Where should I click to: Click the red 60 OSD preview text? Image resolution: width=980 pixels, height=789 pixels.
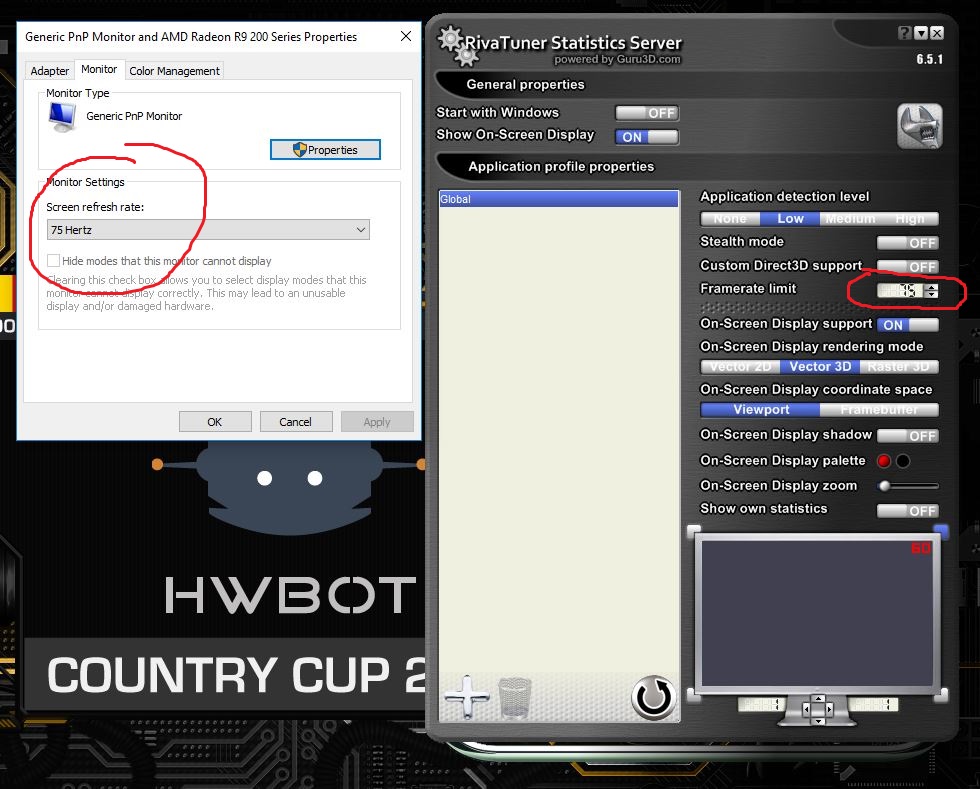pos(921,548)
